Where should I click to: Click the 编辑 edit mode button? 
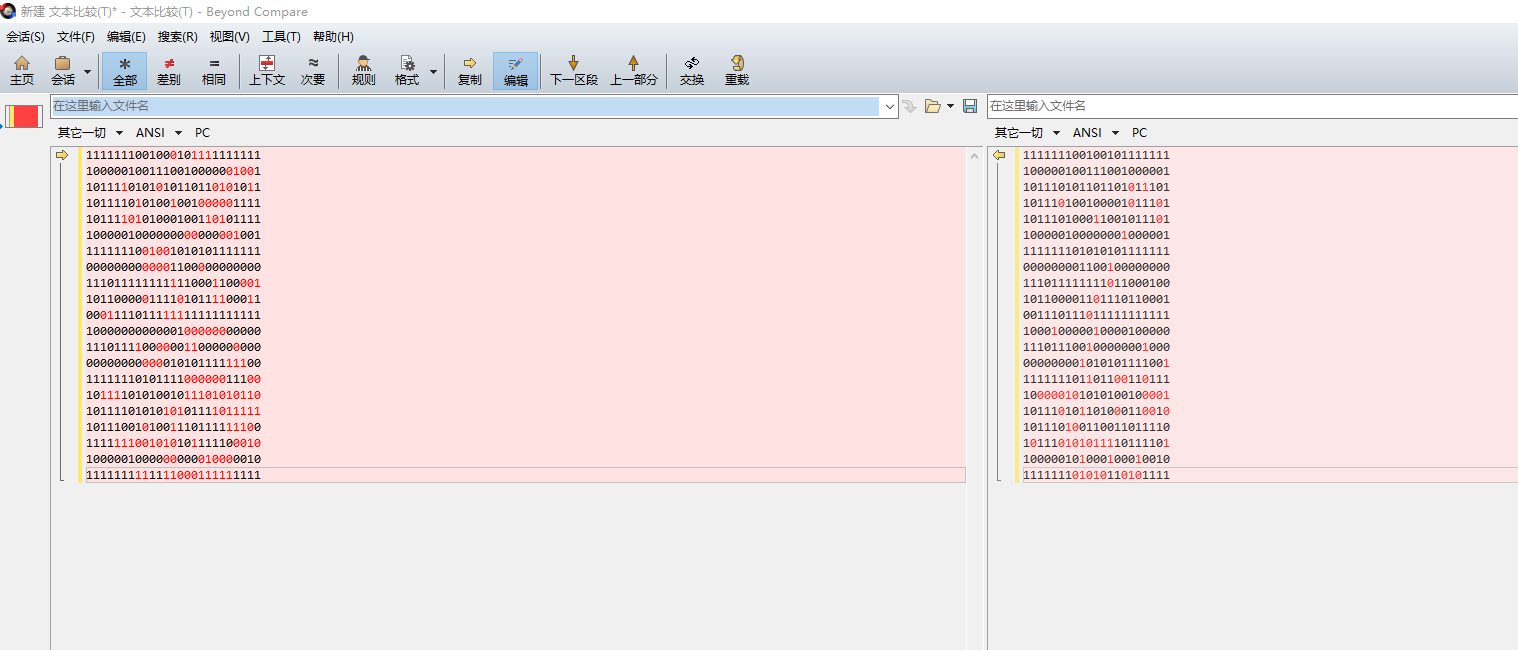515,70
